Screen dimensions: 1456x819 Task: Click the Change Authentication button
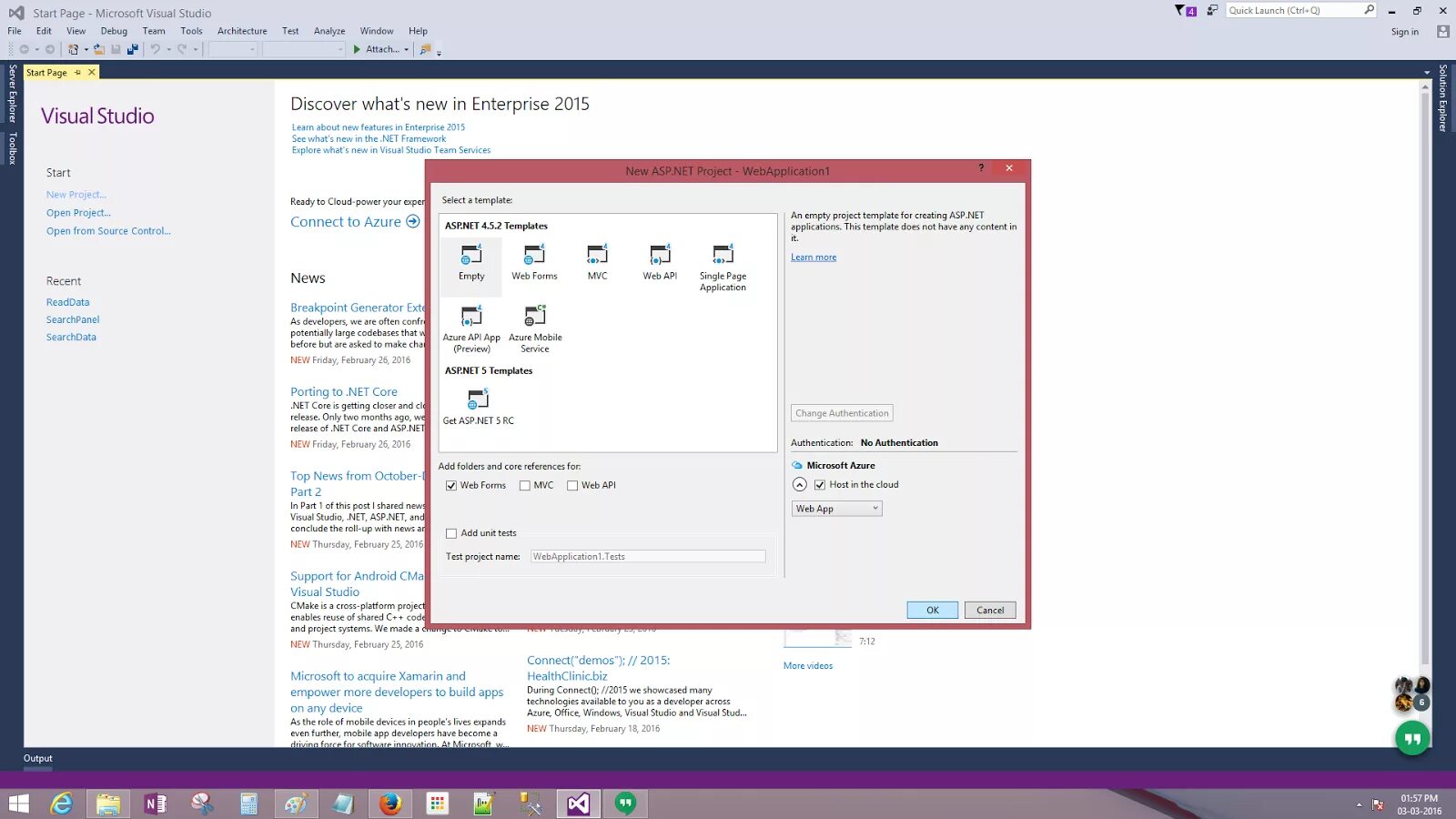click(x=842, y=413)
